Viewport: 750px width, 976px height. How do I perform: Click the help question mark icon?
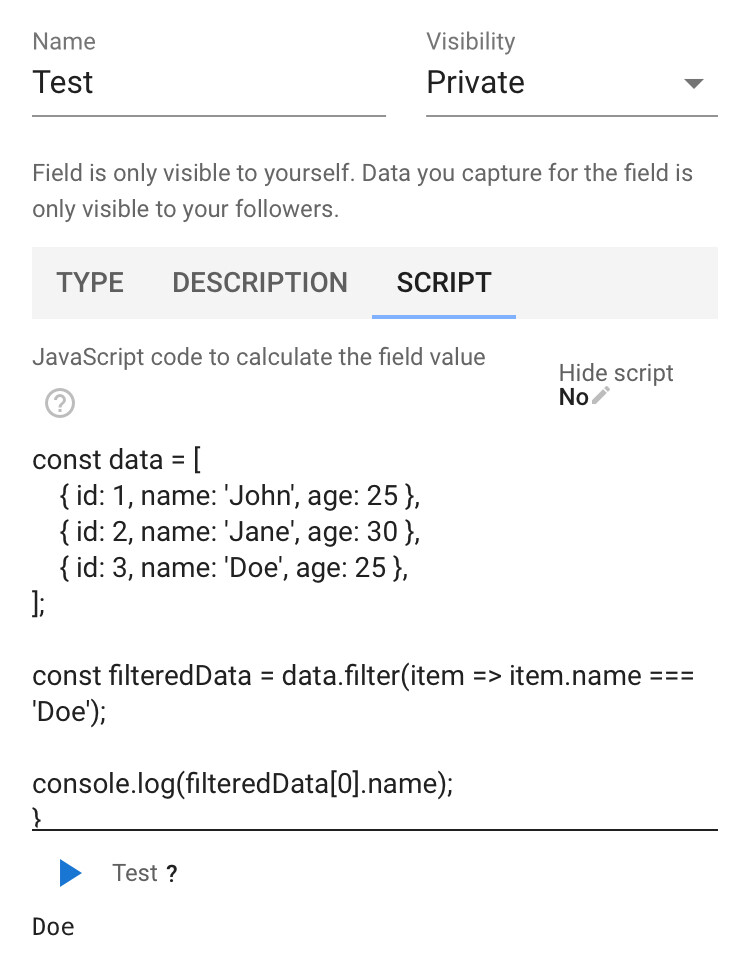click(x=60, y=403)
